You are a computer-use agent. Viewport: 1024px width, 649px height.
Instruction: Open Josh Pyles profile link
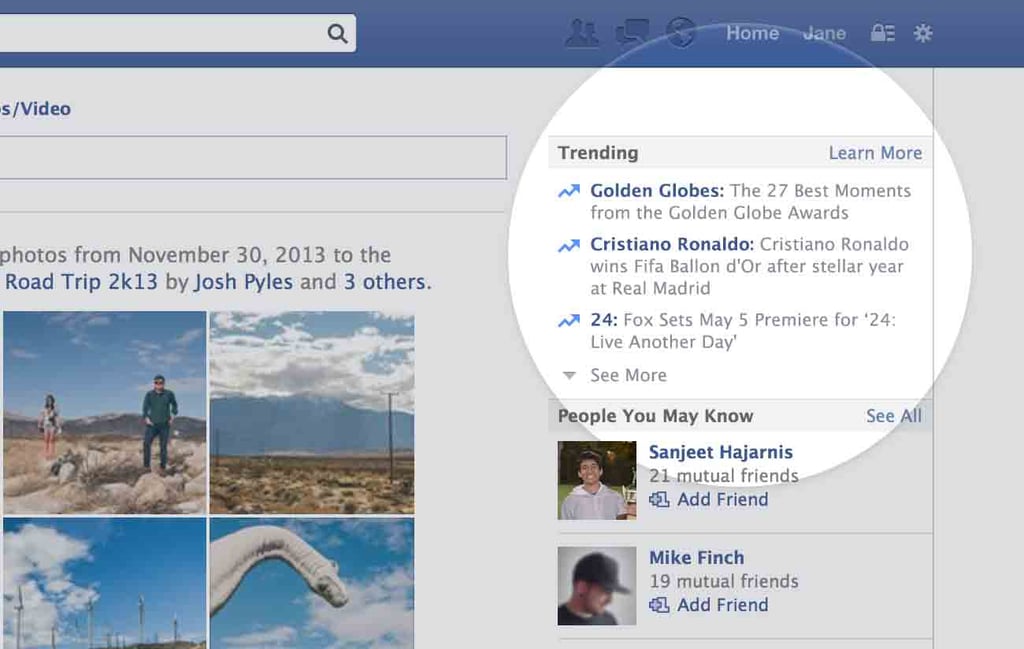[244, 282]
